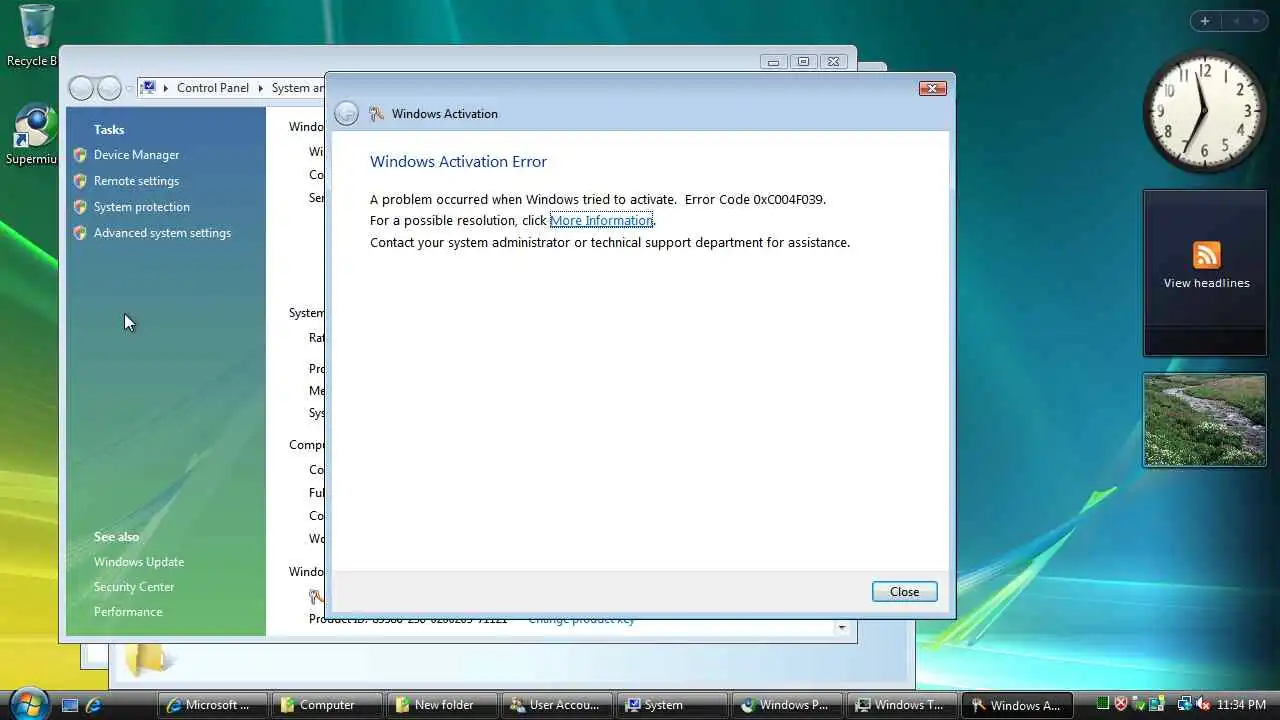Screen dimensions: 1280x720
Task: Click the More Information link
Action: (601, 220)
